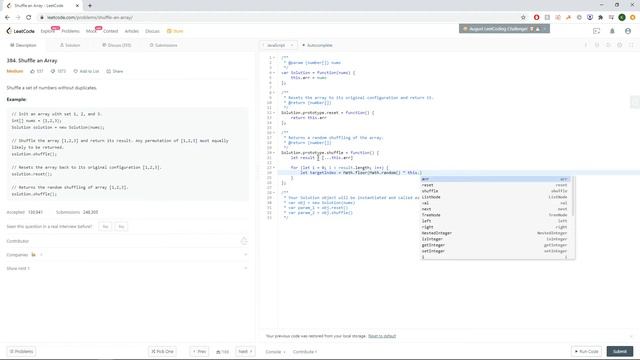Click the LeetCode logo
This screenshot has width=640, height=360.
coord(20,31)
